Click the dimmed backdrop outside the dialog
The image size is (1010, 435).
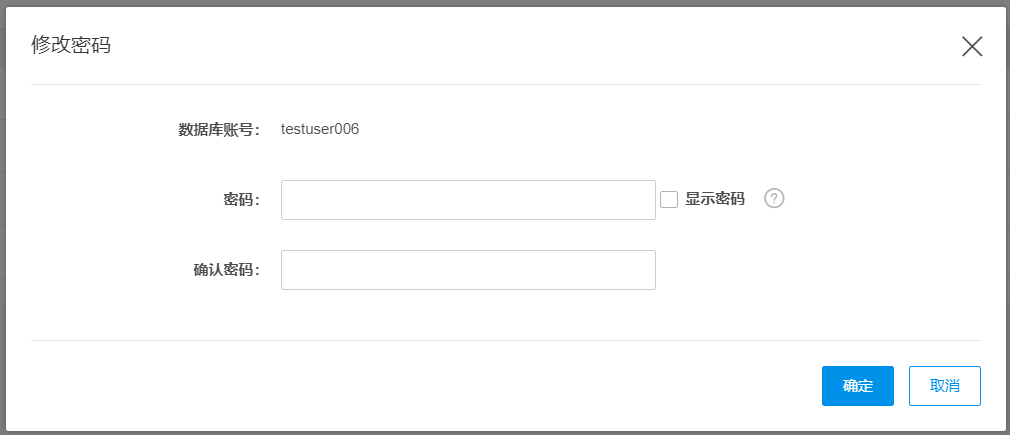click(x=3, y=200)
